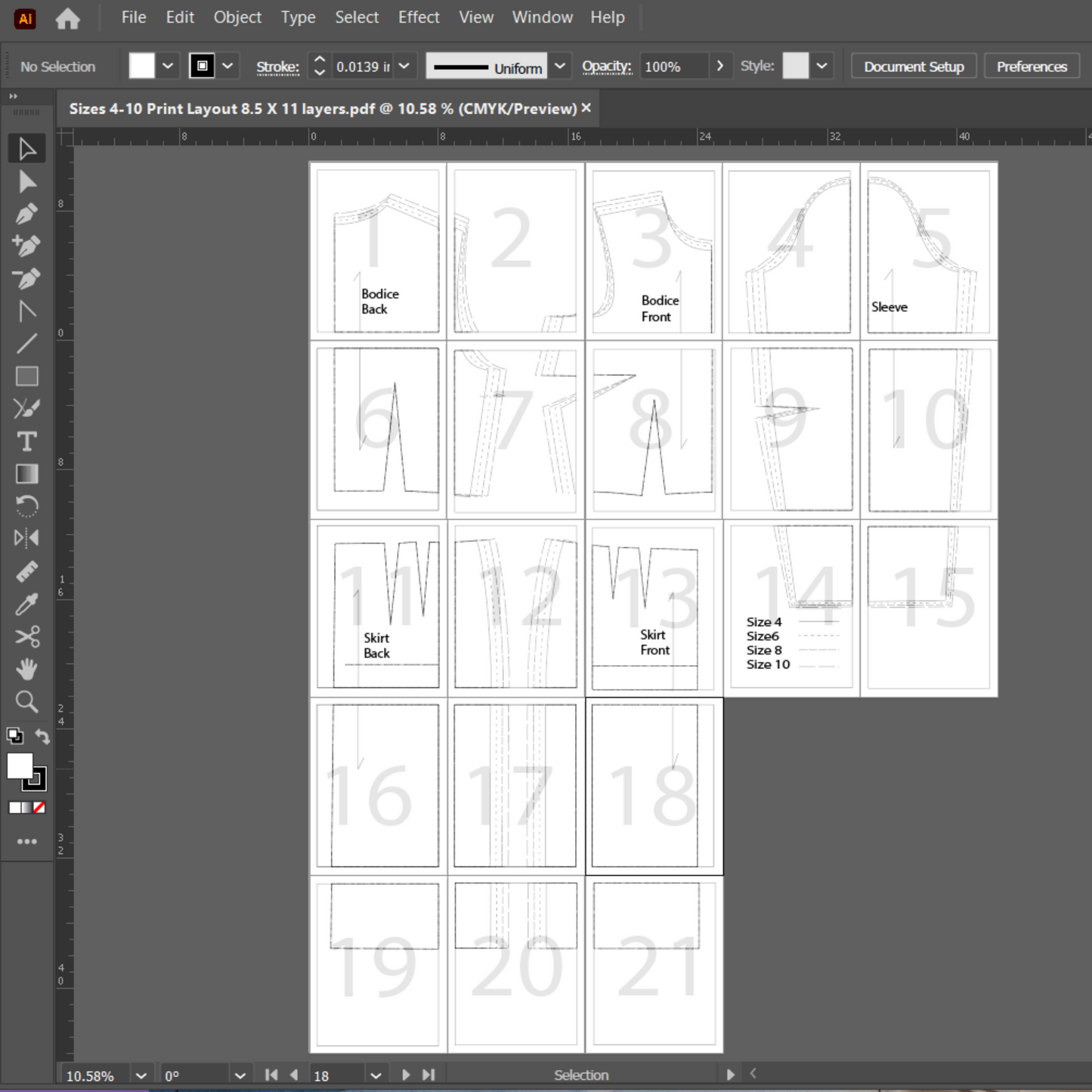The width and height of the screenshot is (1092, 1092).
Task: Select the Pen tool
Action: pos(27,215)
